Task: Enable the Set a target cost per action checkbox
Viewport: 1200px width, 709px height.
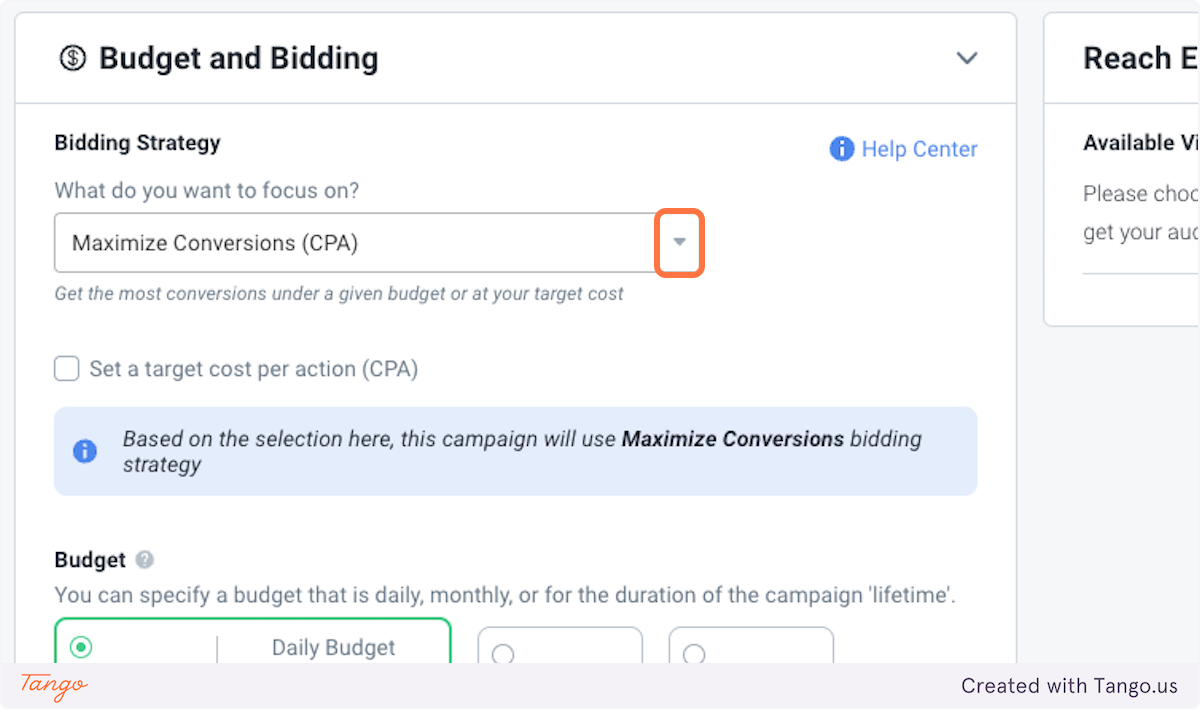Action: coord(67,369)
